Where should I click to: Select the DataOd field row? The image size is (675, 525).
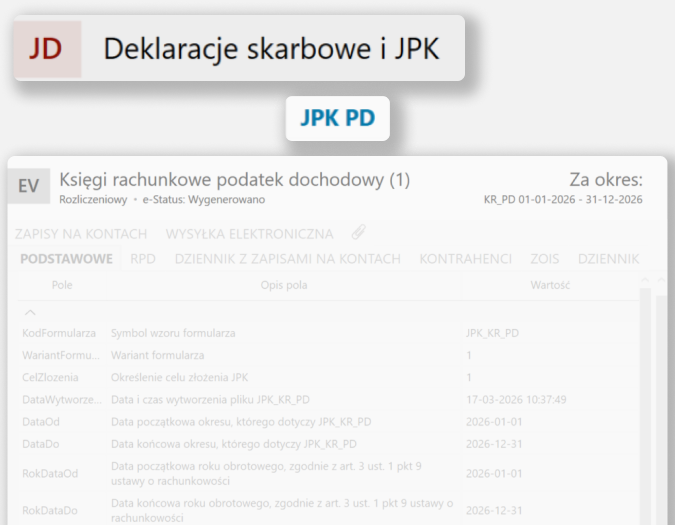coord(40,422)
